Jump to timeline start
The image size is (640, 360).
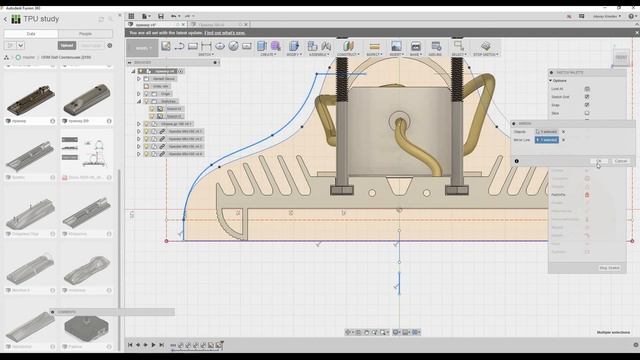[x=130, y=345]
